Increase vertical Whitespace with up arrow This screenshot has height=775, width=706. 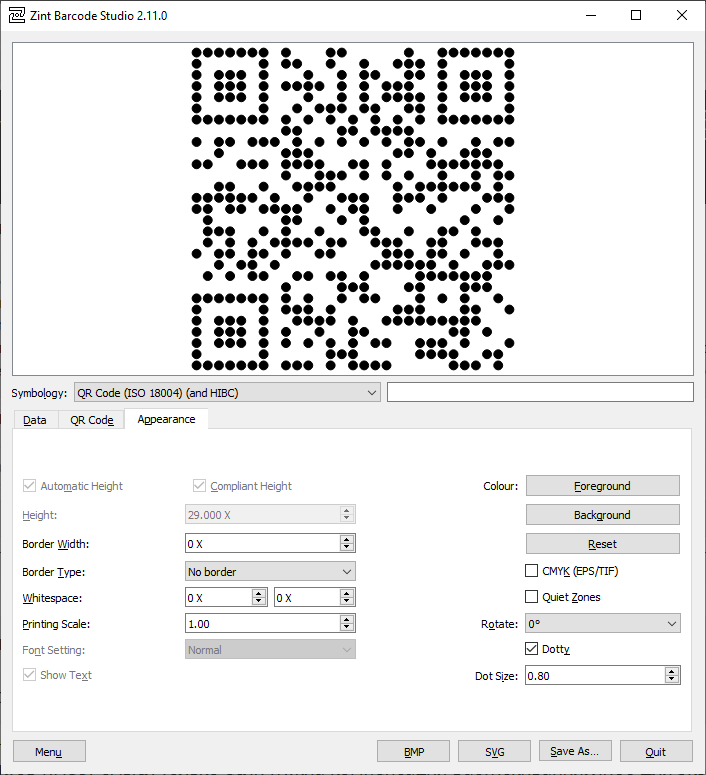click(347, 594)
